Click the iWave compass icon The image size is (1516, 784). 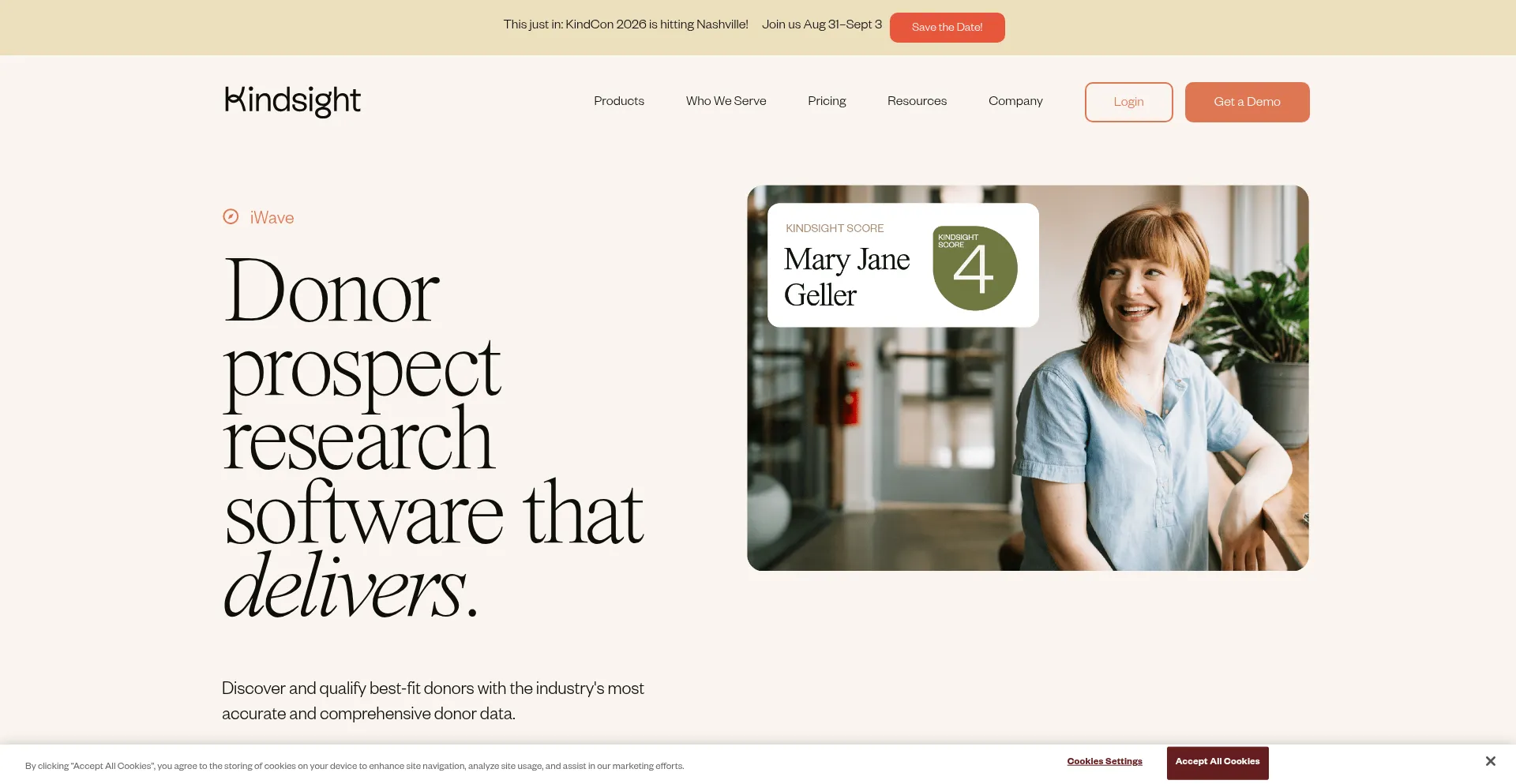tap(231, 216)
